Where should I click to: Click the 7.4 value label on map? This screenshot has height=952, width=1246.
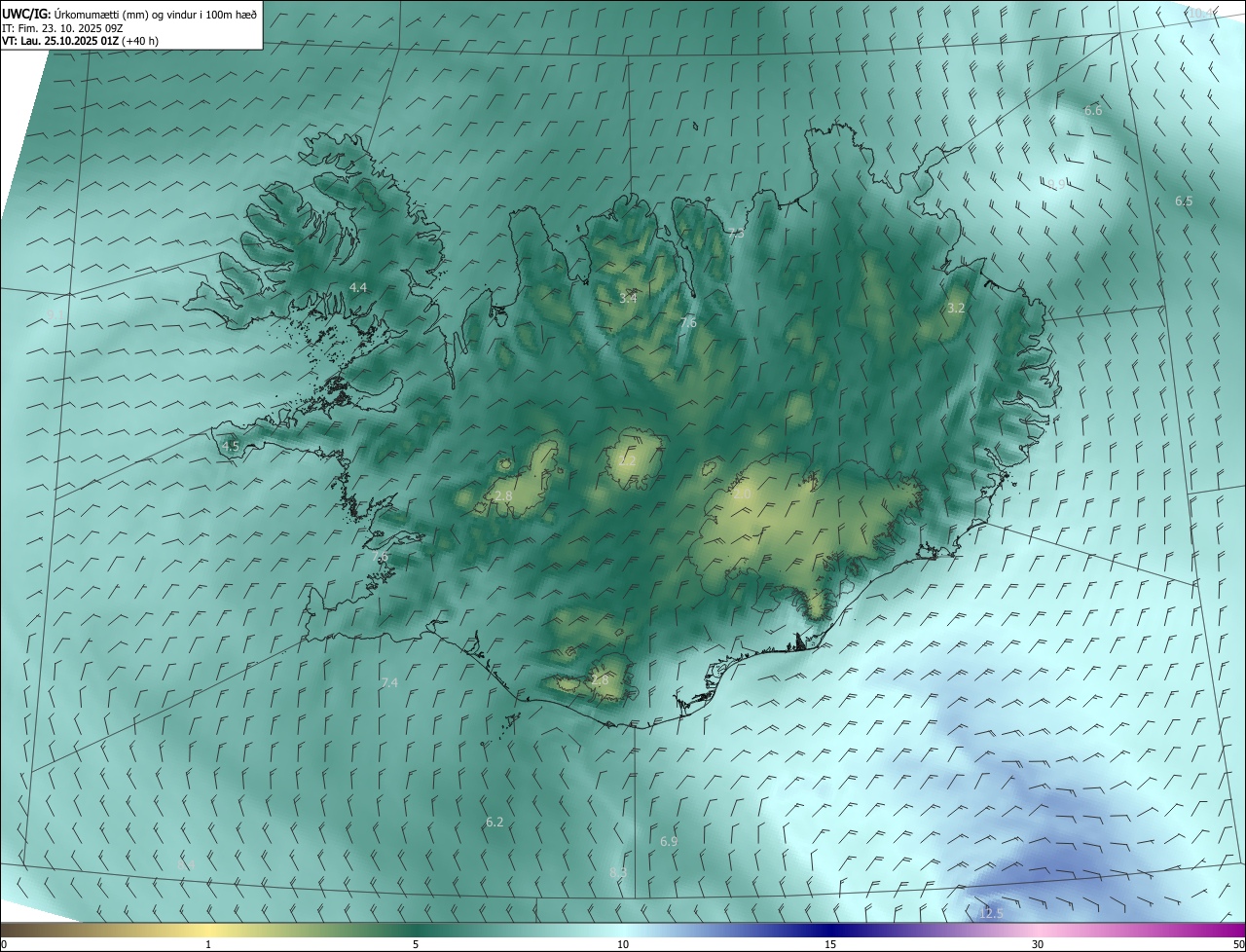[x=389, y=683]
